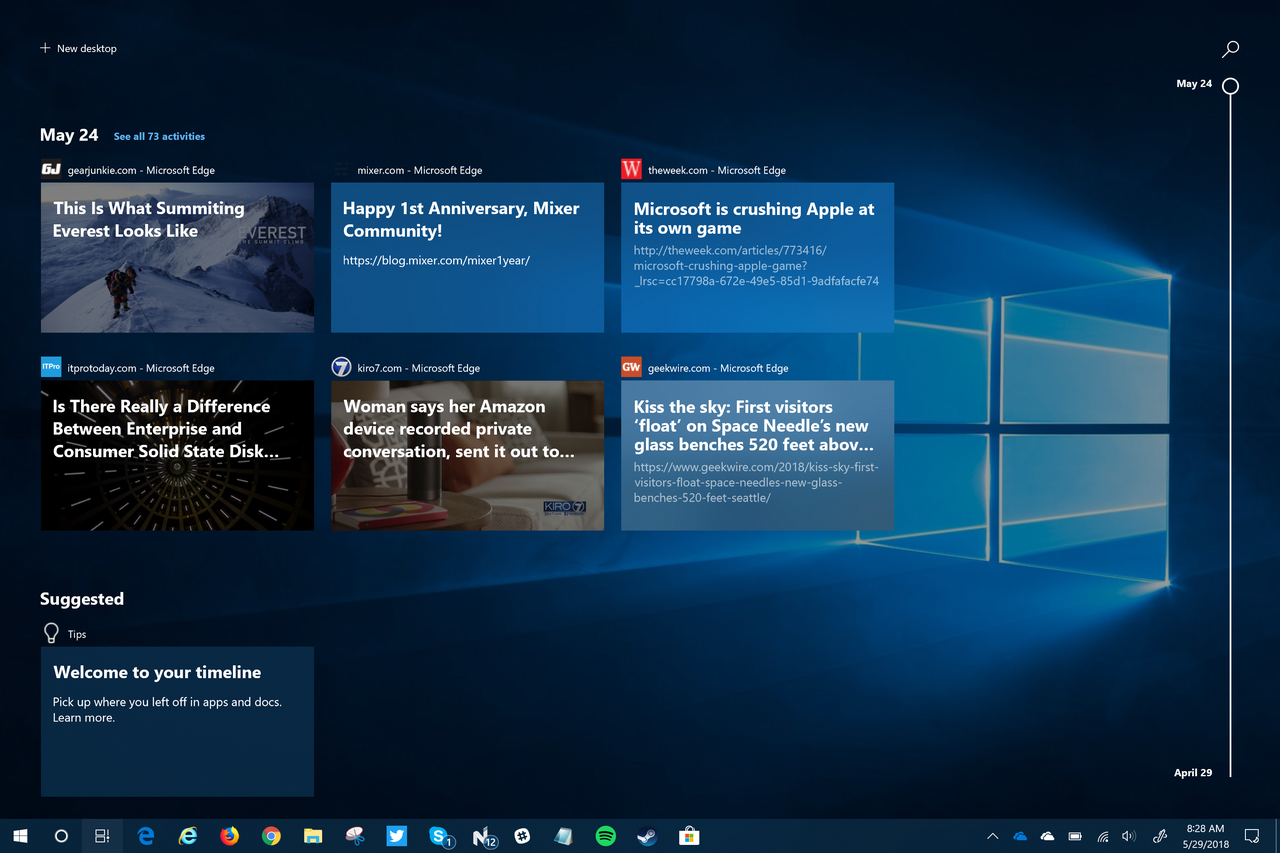Open Spotify from the taskbar
1280x853 pixels.
(605, 836)
